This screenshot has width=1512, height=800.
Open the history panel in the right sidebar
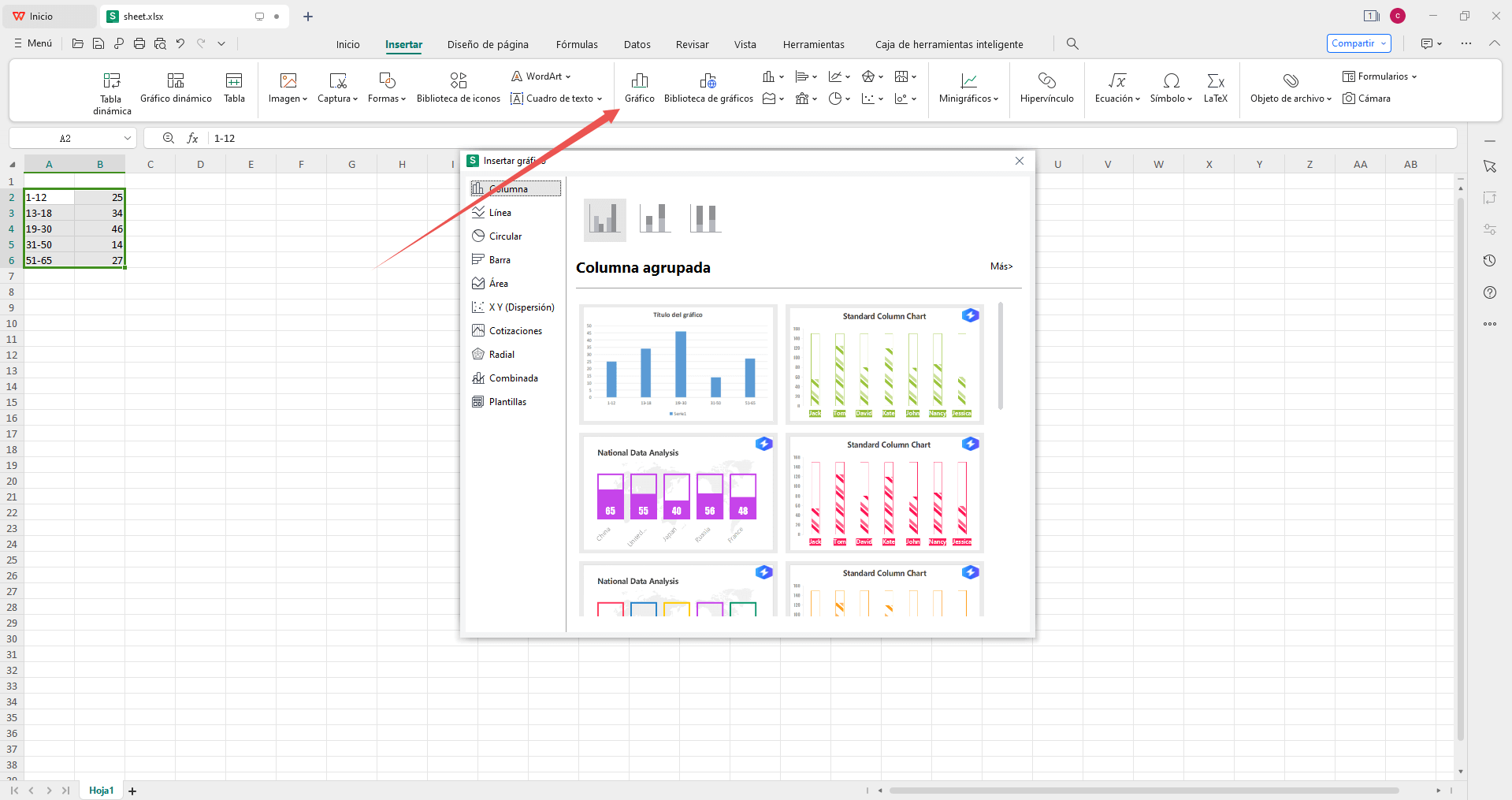(x=1490, y=260)
